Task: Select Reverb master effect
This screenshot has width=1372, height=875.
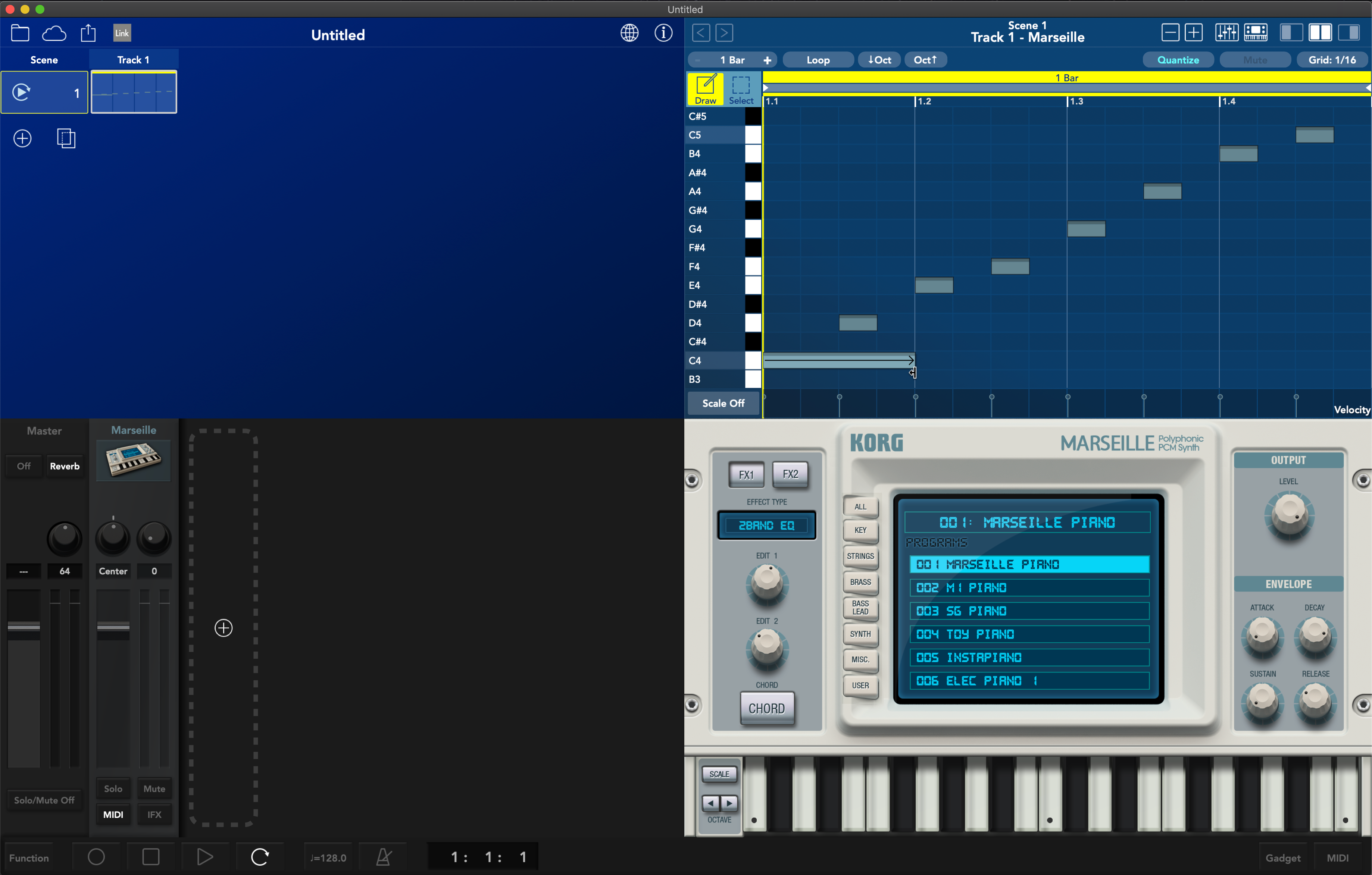Action: click(65, 466)
